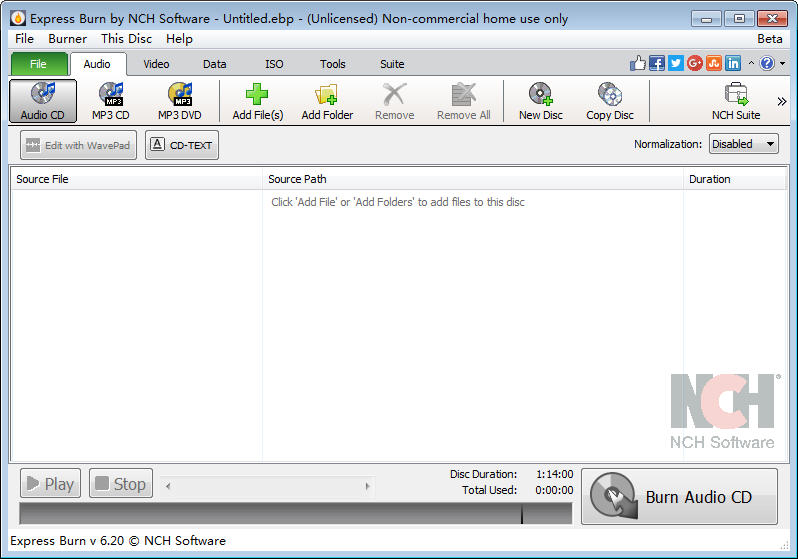798x559 pixels.
Task: Click the Burn Audio CD button
Action: tap(679, 496)
